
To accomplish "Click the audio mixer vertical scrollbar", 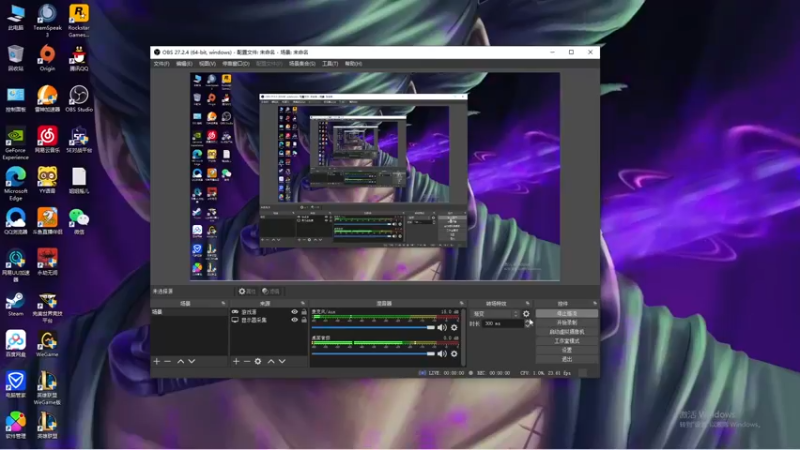I will [x=463, y=337].
